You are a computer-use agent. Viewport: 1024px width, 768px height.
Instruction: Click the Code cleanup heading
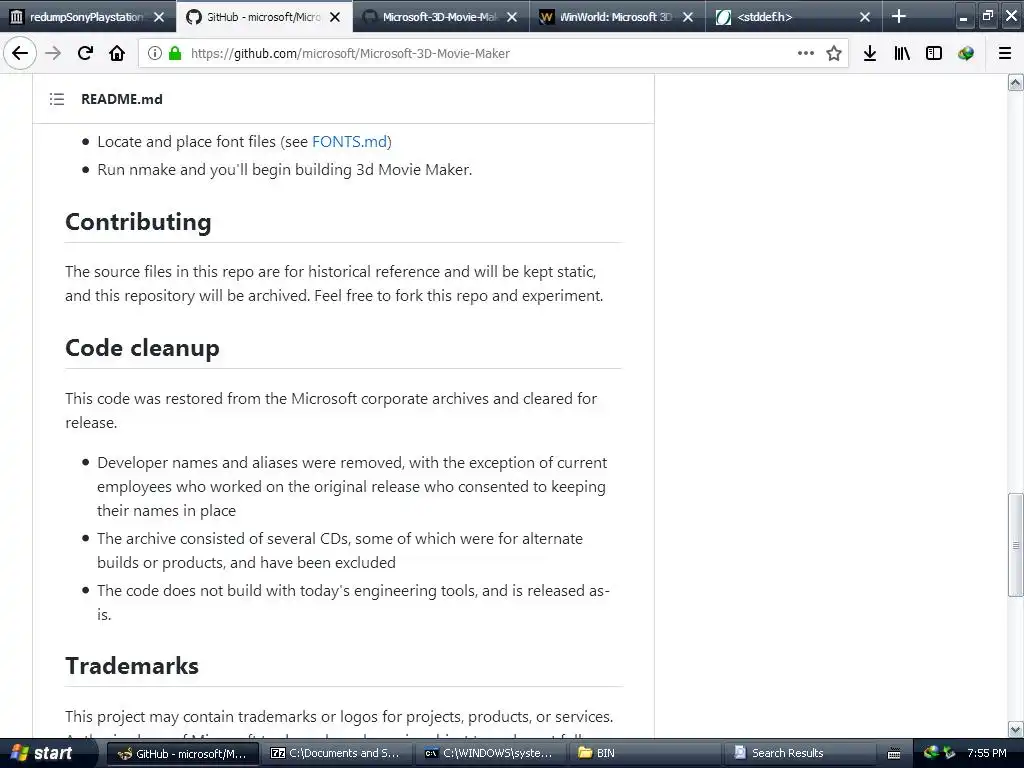(x=142, y=348)
